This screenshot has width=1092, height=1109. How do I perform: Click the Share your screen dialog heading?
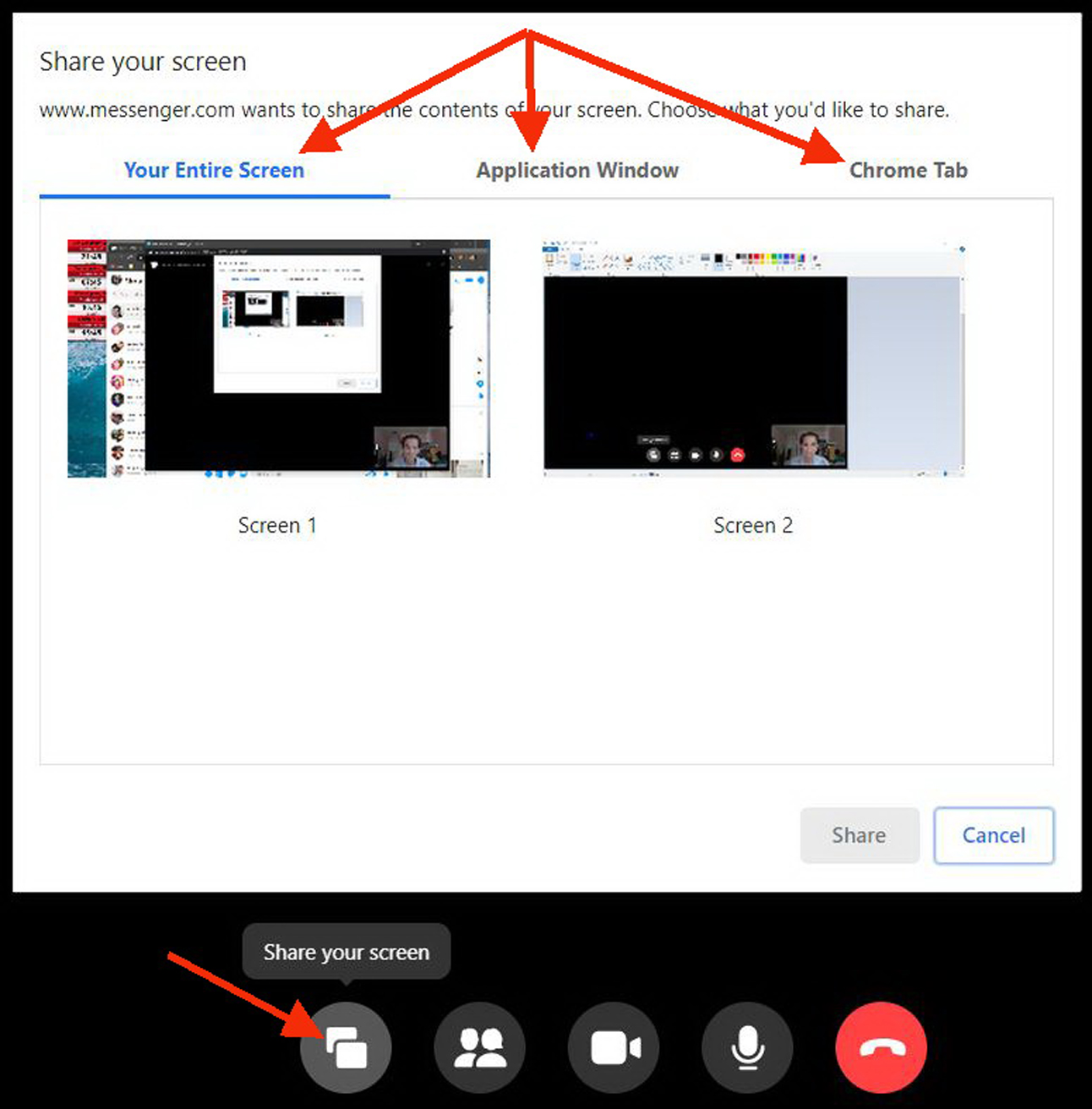[x=143, y=62]
